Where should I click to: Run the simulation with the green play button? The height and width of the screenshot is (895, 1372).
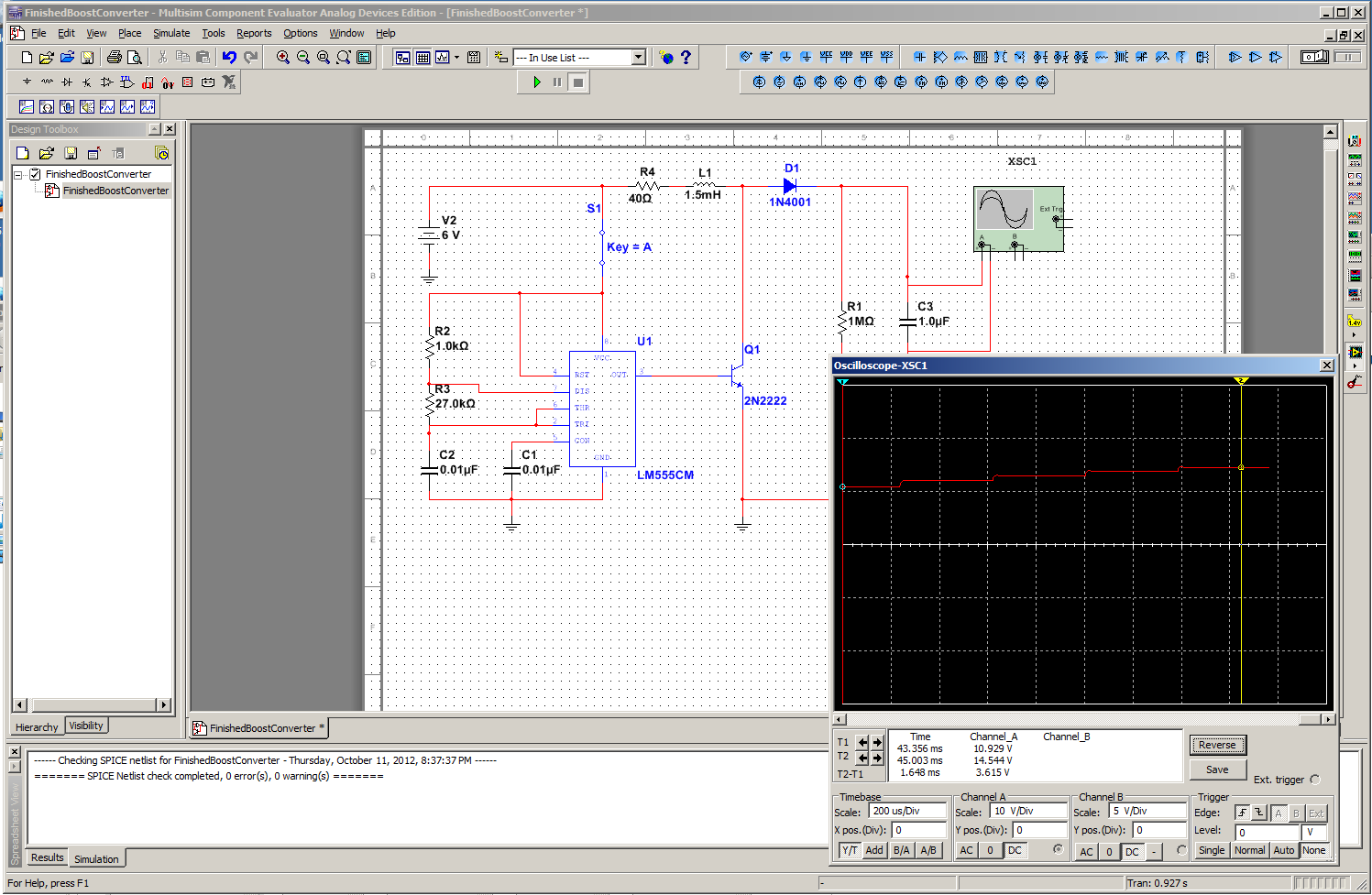(537, 82)
